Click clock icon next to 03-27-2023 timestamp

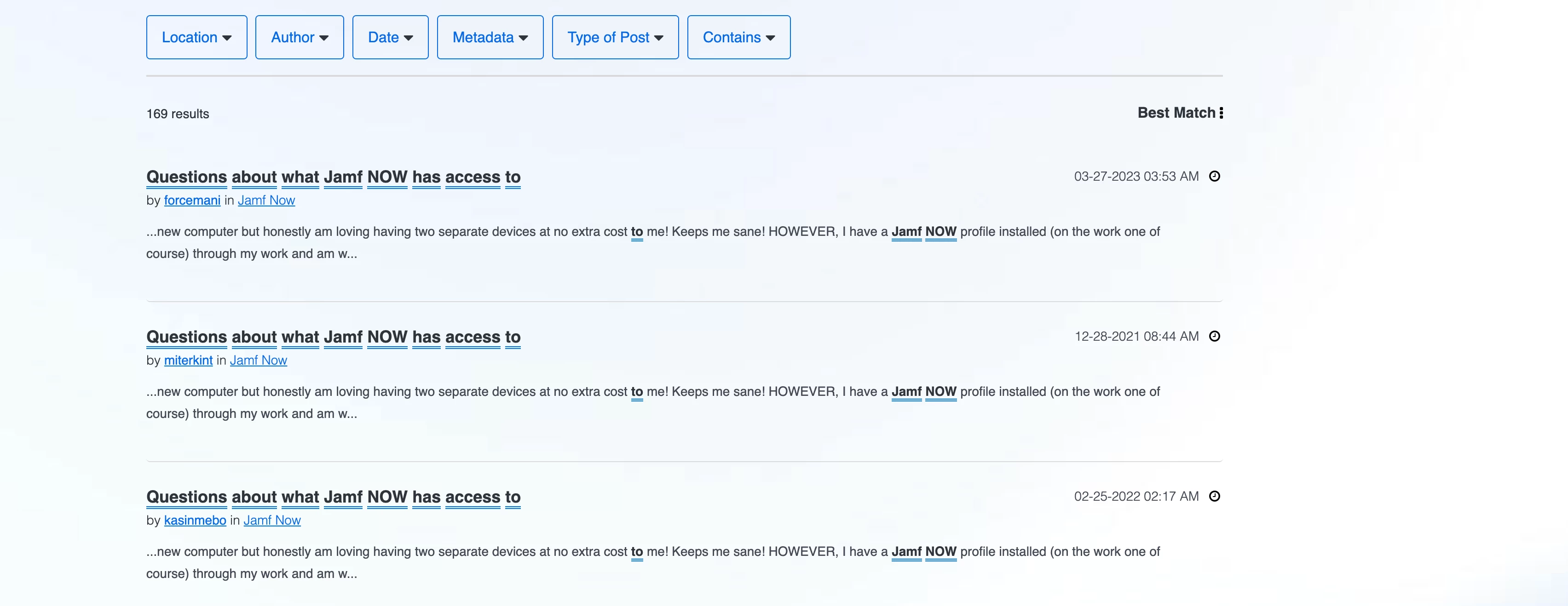[1214, 177]
